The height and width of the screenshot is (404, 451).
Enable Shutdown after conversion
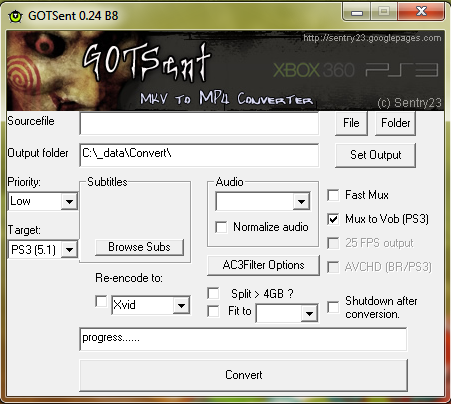333,307
